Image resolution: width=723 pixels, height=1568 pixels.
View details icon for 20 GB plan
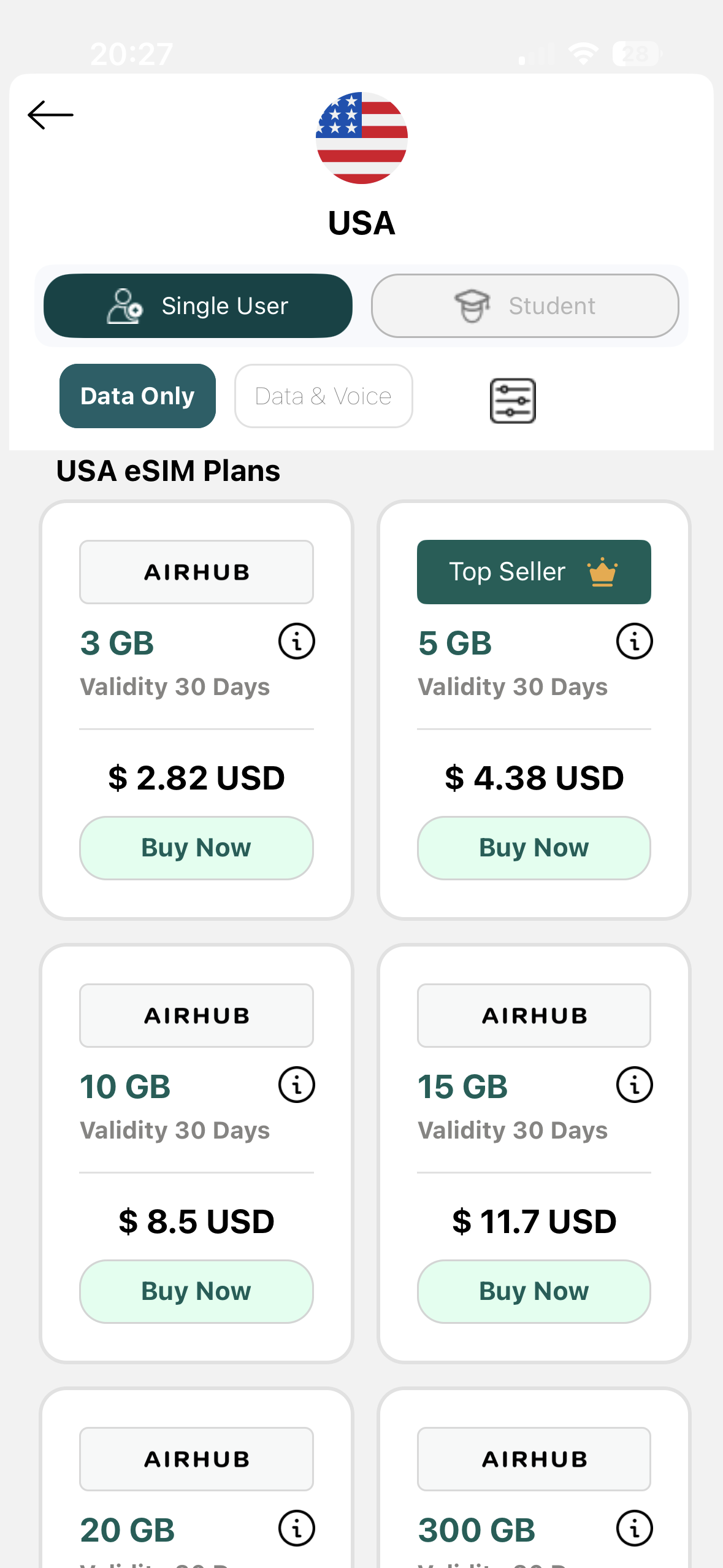pyautogui.click(x=297, y=1529)
